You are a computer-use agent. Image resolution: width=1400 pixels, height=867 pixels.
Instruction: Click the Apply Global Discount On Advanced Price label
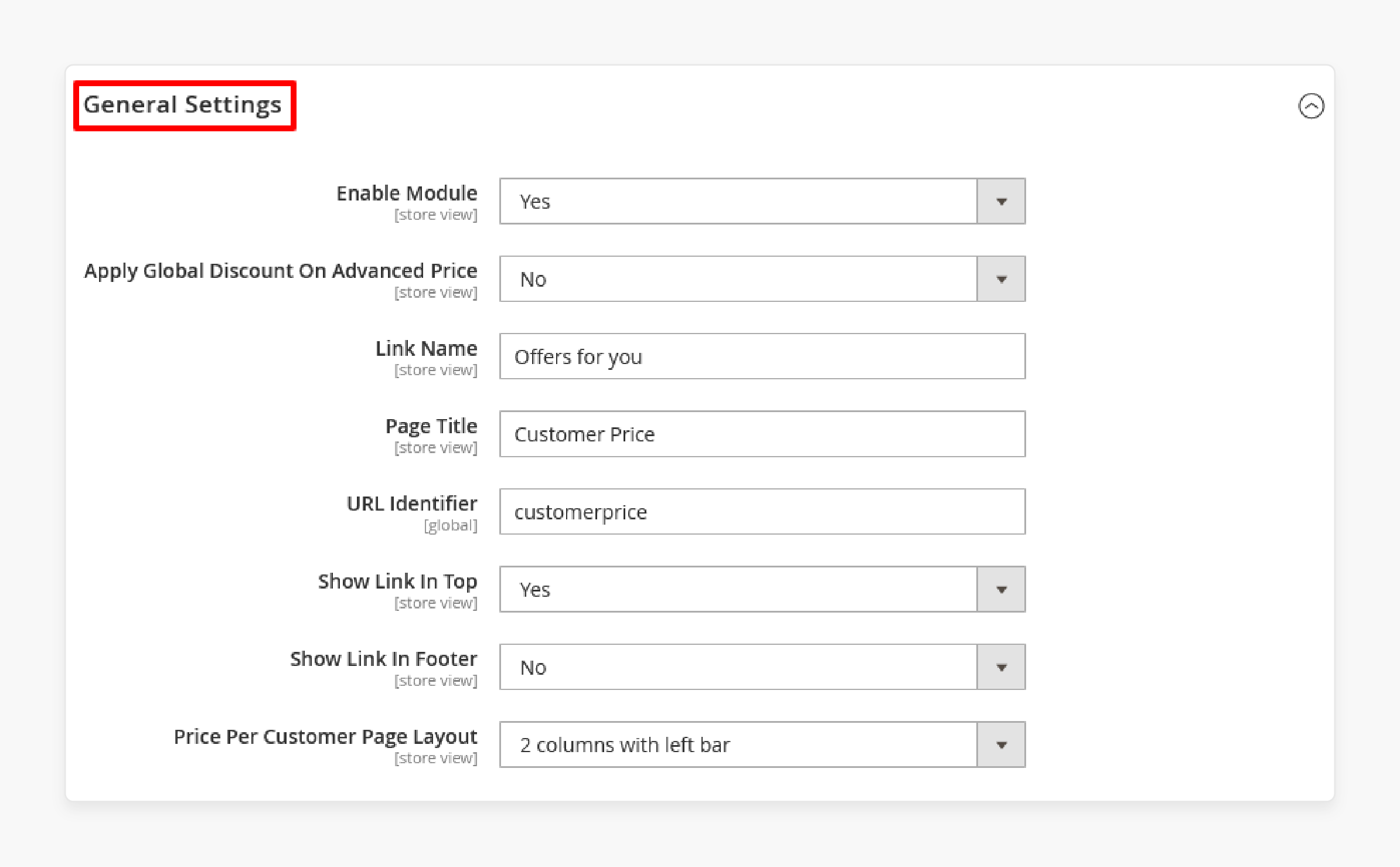[x=281, y=271]
